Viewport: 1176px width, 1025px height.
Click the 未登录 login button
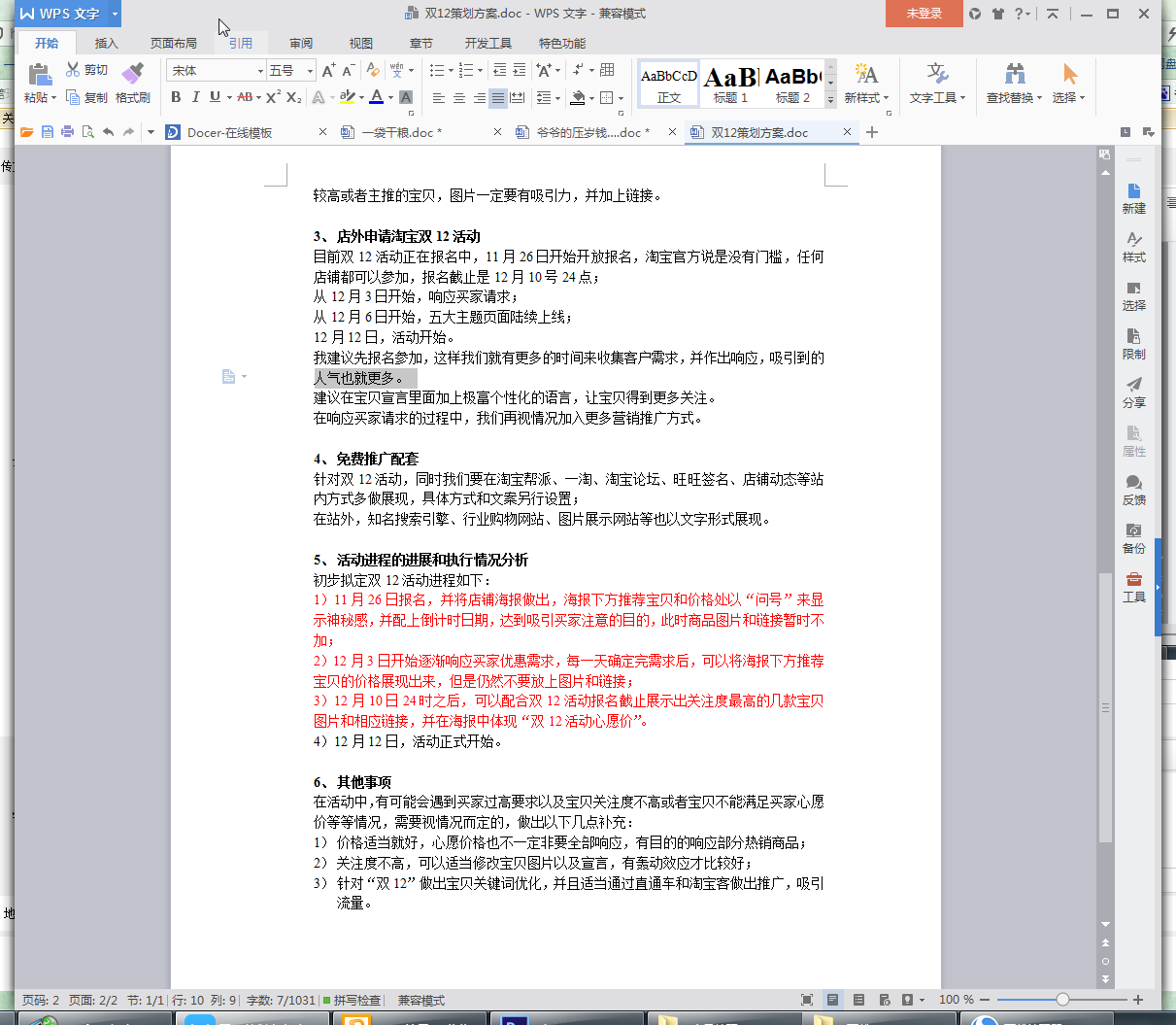(924, 14)
